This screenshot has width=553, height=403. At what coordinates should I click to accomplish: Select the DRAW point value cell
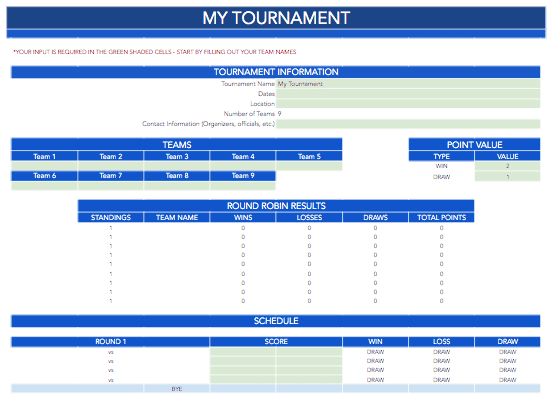[507, 177]
